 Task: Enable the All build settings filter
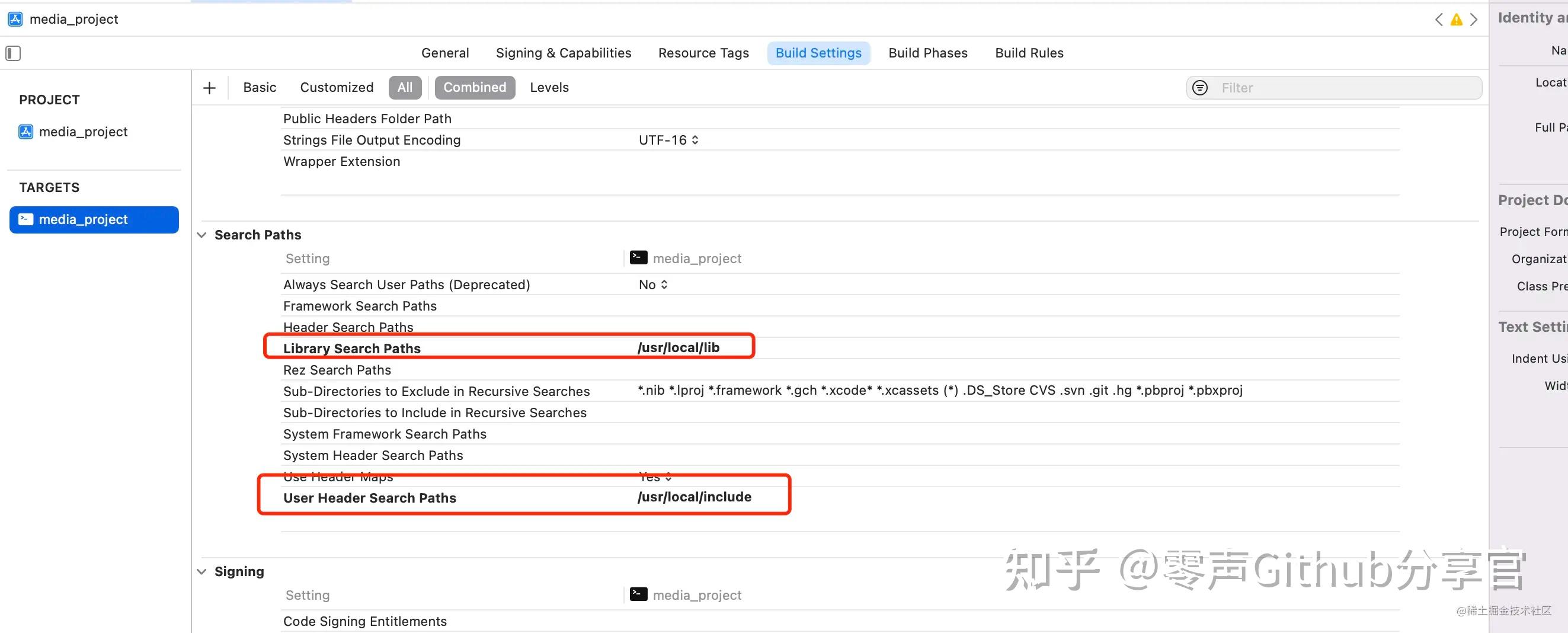[404, 87]
